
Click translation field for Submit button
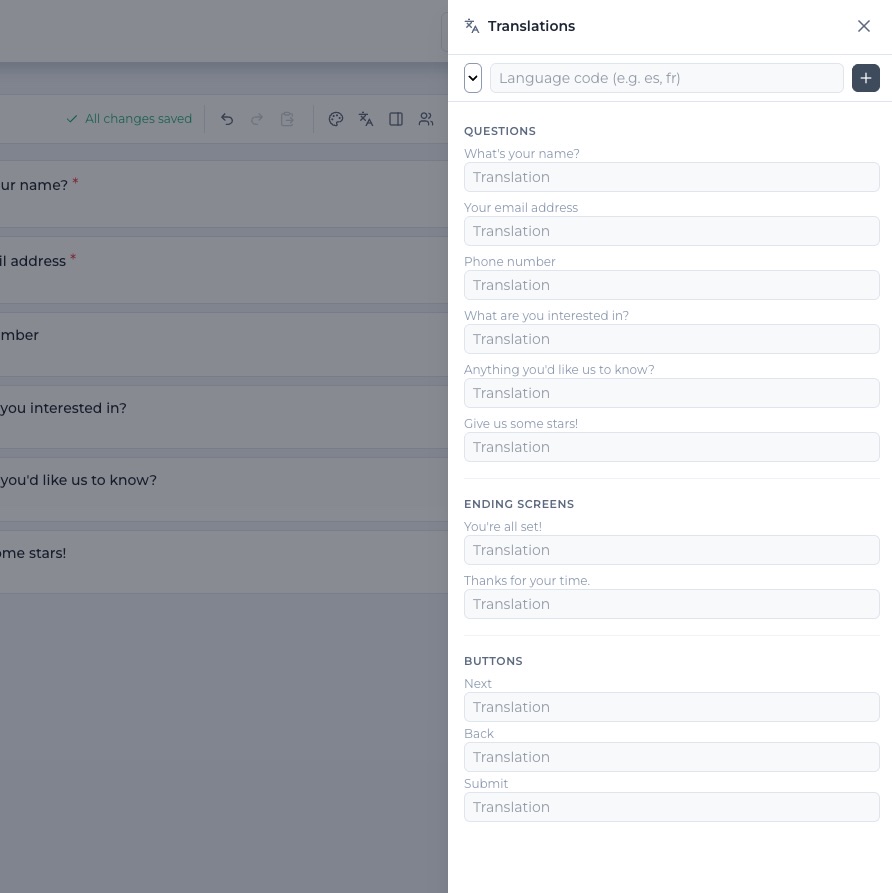(x=672, y=807)
